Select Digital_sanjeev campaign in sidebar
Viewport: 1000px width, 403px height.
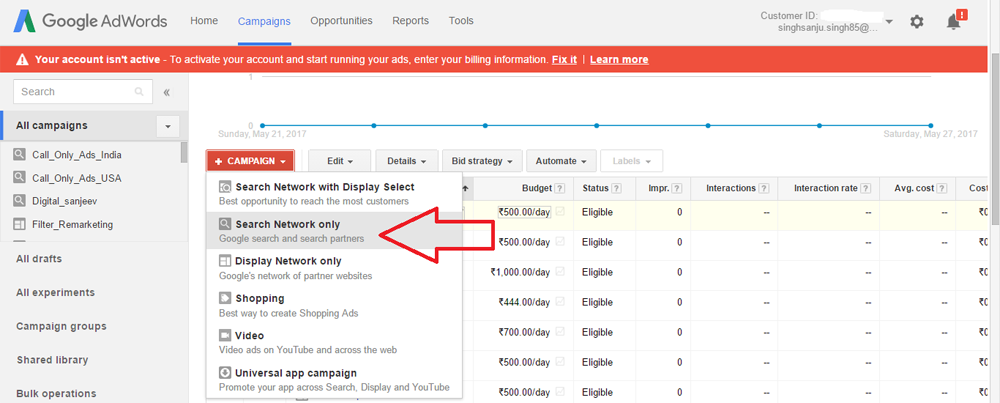(x=65, y=202)
